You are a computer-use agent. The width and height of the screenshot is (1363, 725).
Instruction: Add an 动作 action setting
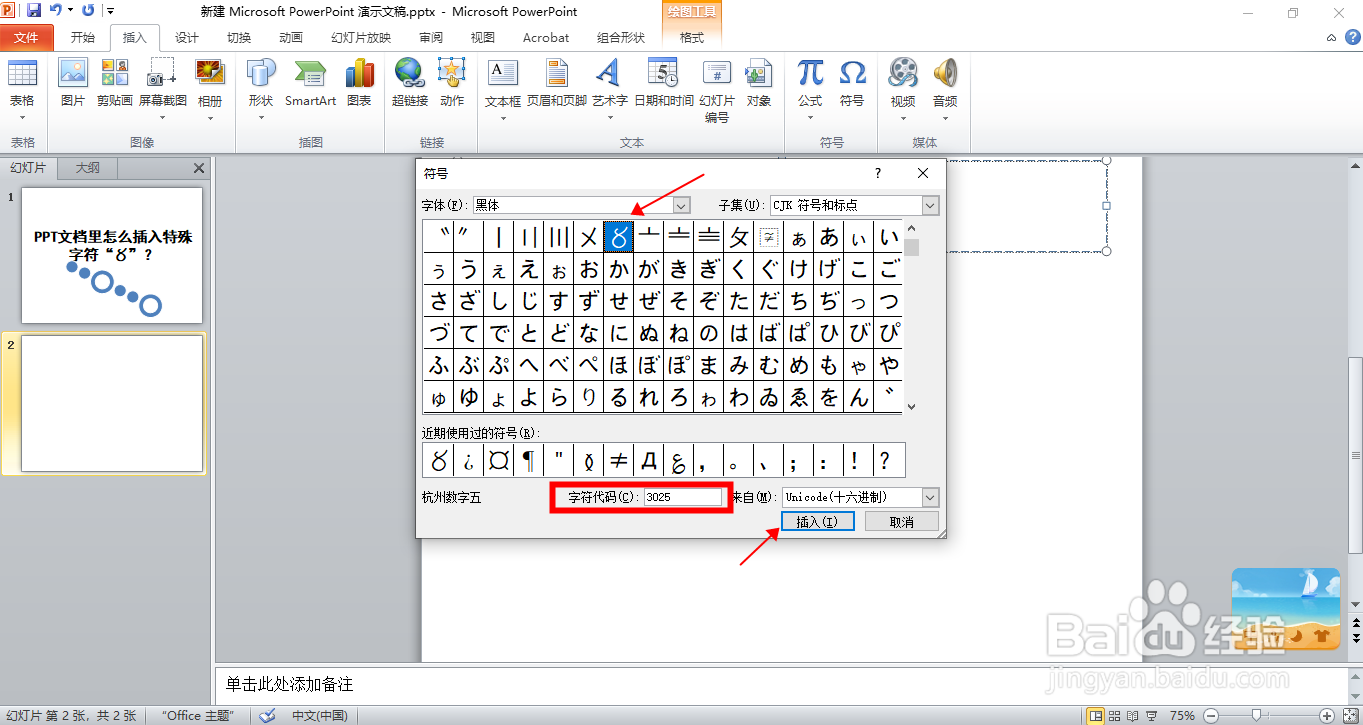452,83
